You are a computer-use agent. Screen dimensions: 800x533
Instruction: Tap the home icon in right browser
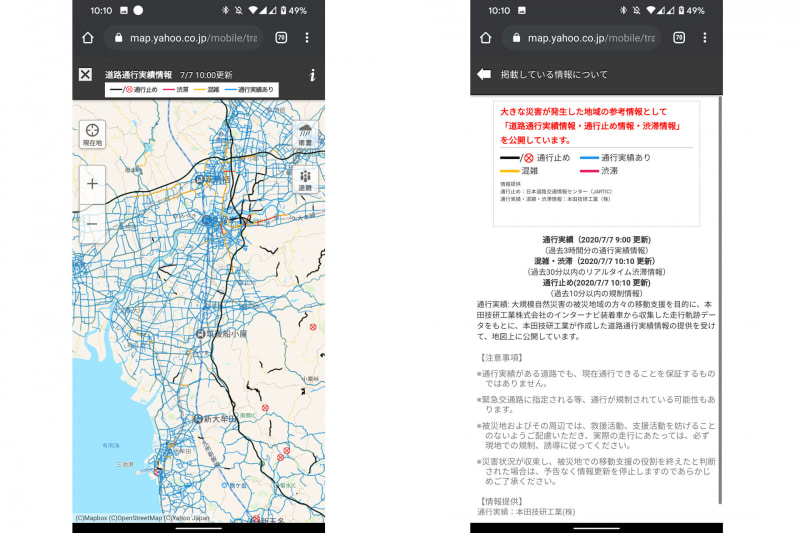coord(486,38)
